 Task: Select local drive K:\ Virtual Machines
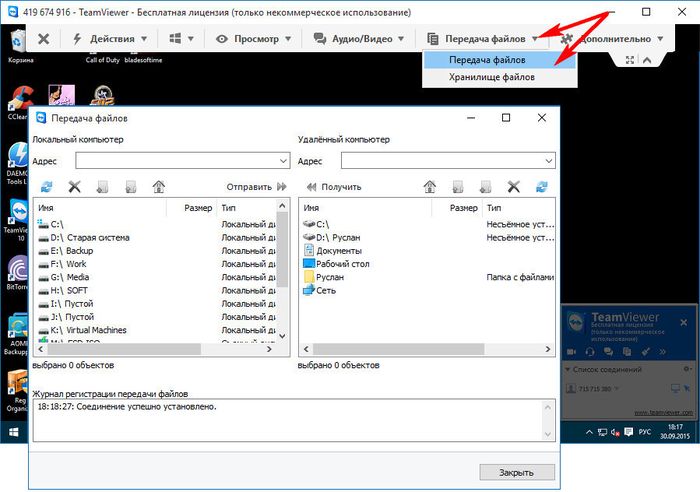click(83, 330)
